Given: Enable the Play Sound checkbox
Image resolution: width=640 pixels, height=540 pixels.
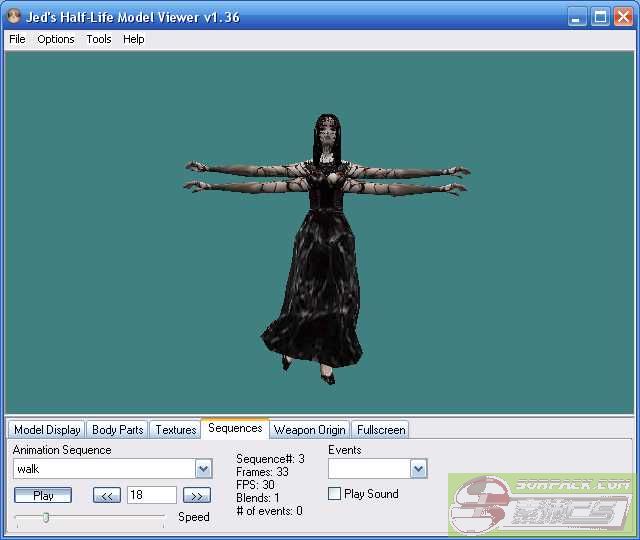Looking at the screenshot, I should 334,494.
